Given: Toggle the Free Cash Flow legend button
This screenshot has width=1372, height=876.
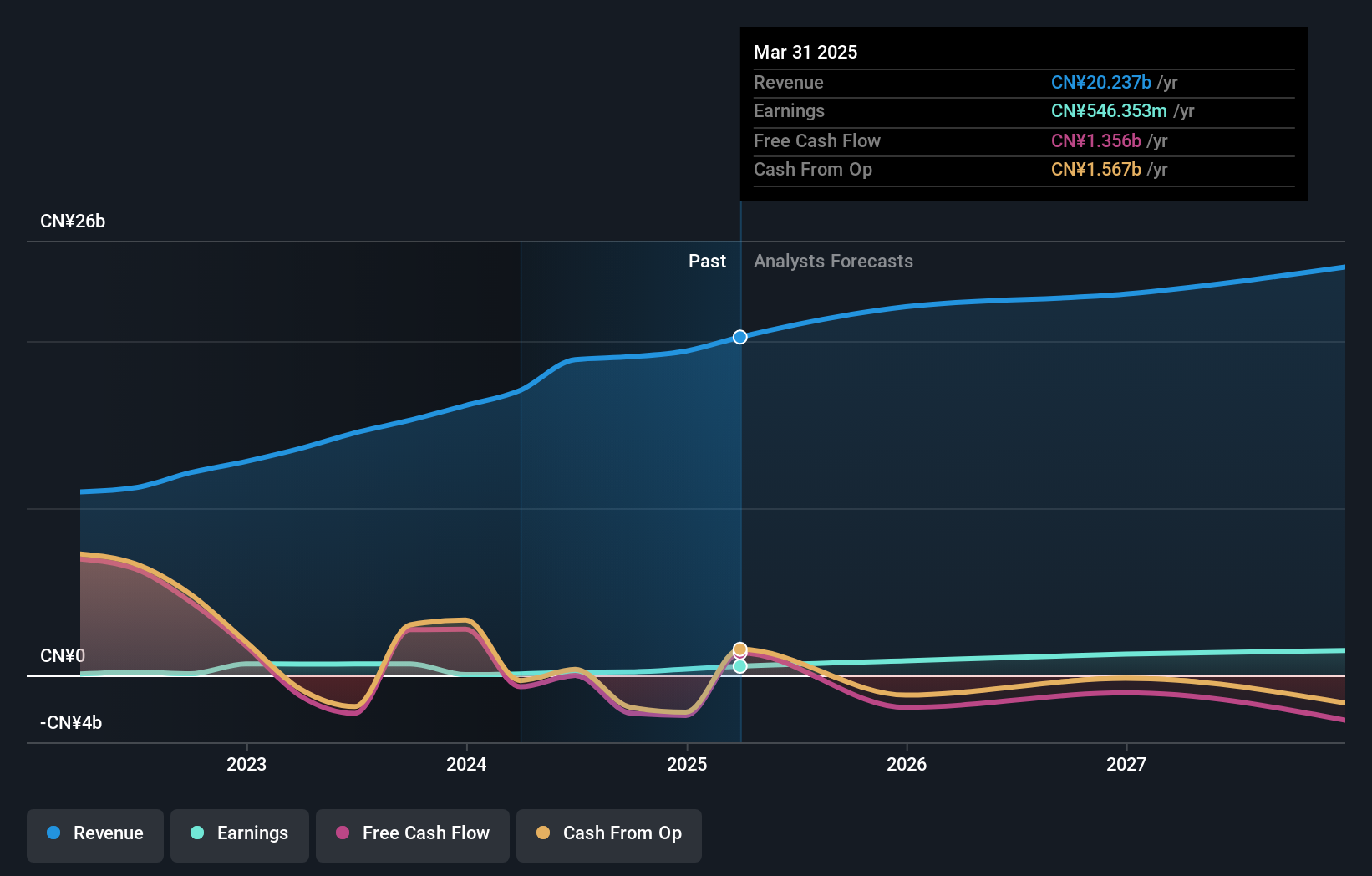Looking at the screenshot, I should (413, 834).
